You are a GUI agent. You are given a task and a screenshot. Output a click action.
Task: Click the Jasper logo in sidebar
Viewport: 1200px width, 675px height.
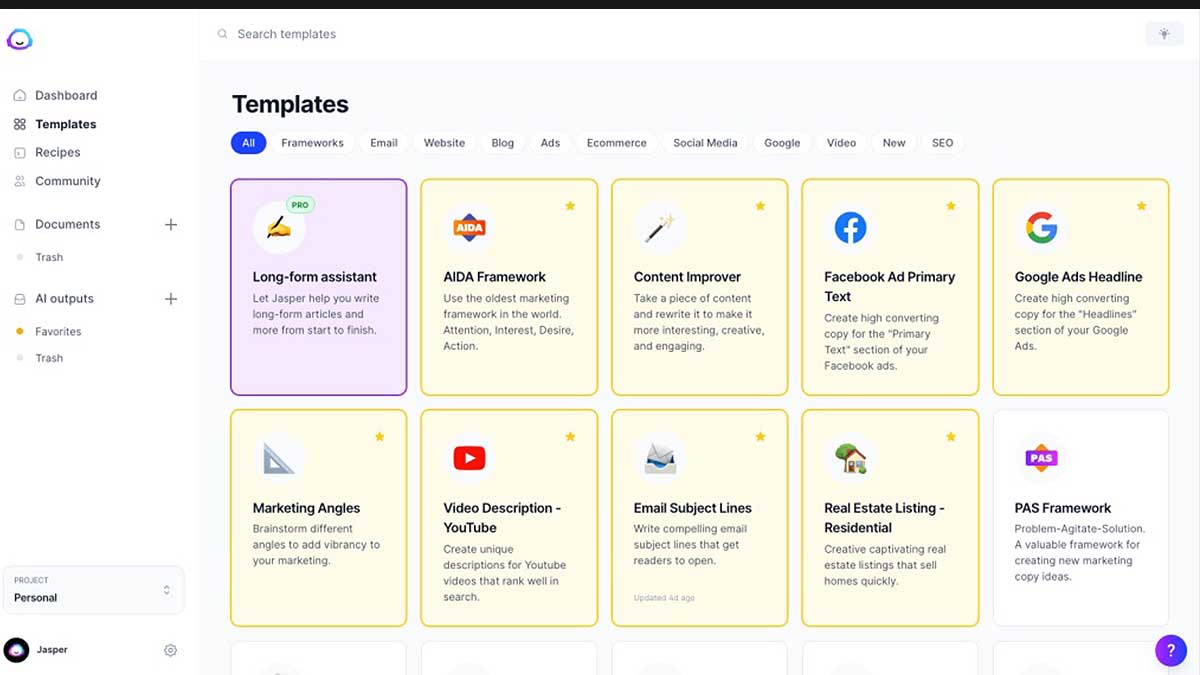[x=19, y=40]
